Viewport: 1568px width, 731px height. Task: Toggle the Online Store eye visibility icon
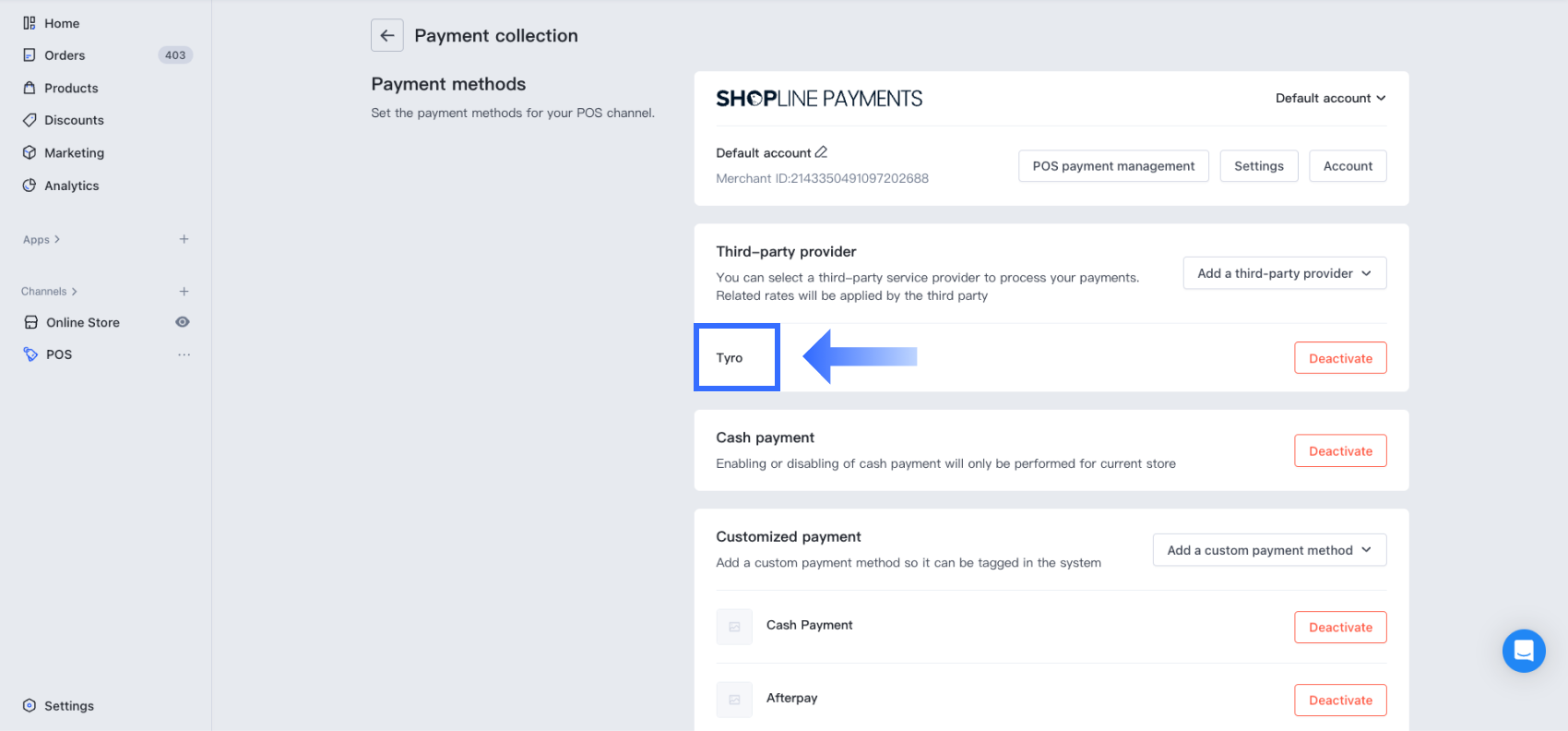click(183, 322)
